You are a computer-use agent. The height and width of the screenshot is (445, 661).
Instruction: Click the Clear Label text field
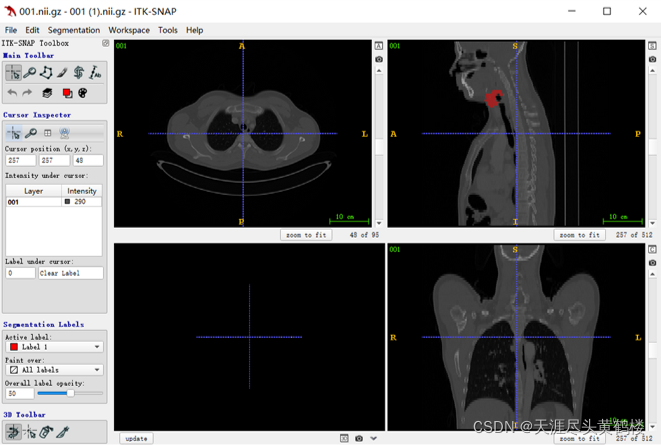pos(71,273)
